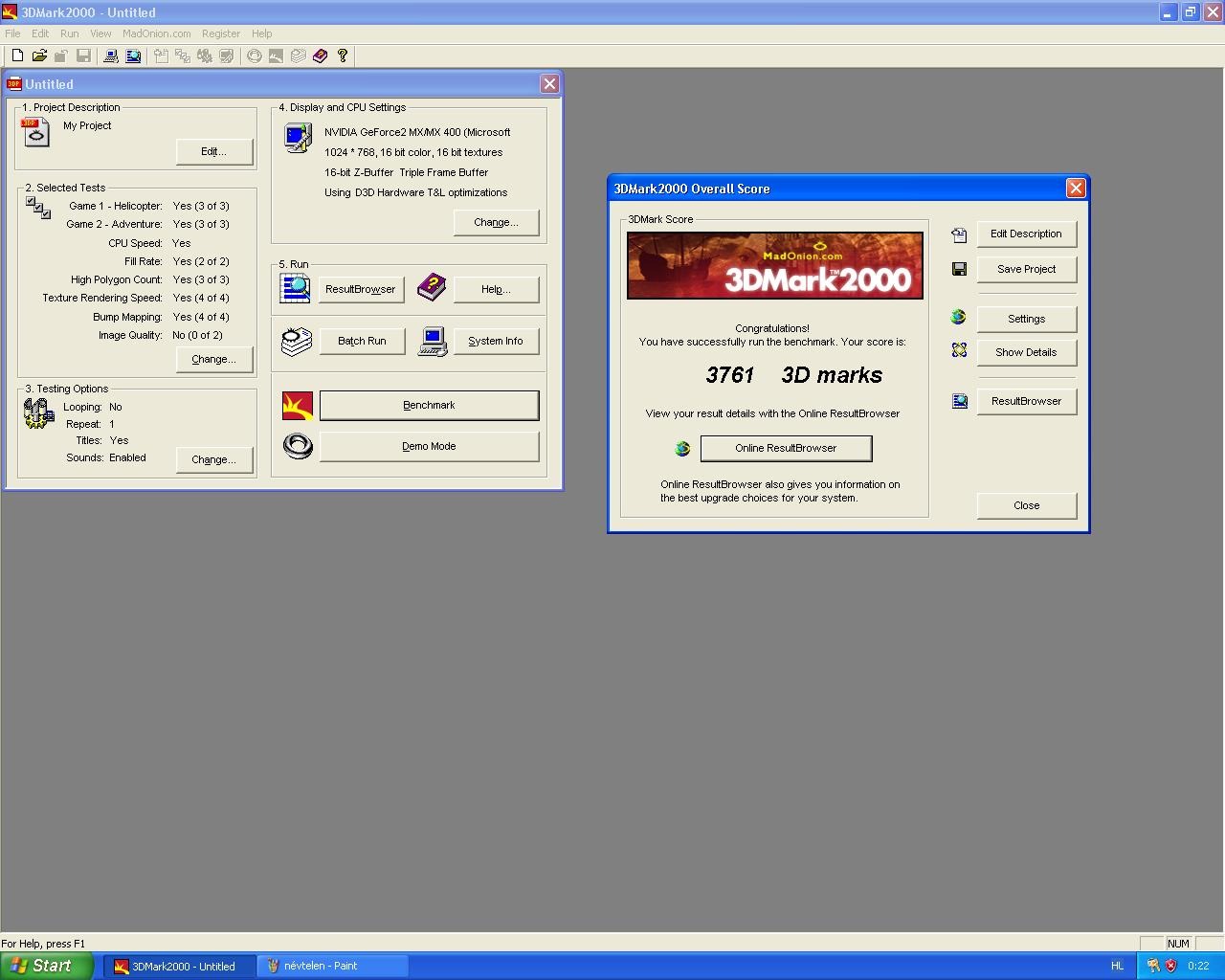Screen dimensions: 1225x980
Task: Click the Selected Tests checklist icon
Action: point(38,208)
